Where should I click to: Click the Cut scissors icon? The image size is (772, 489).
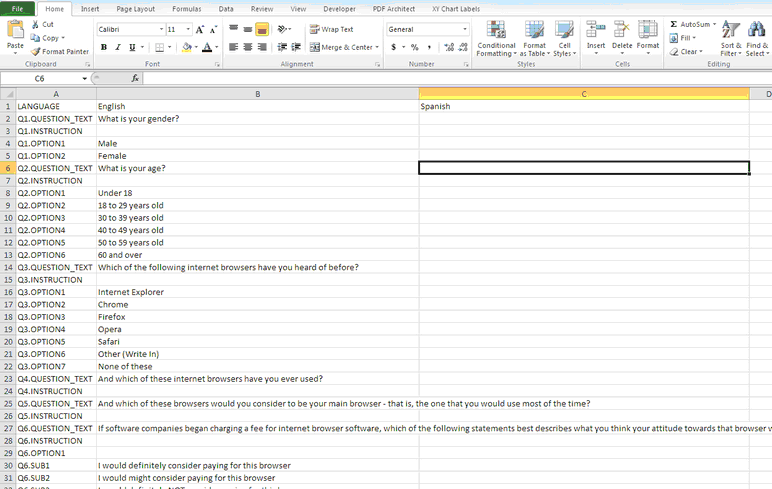pyautogui.click(x=35, y=24)
